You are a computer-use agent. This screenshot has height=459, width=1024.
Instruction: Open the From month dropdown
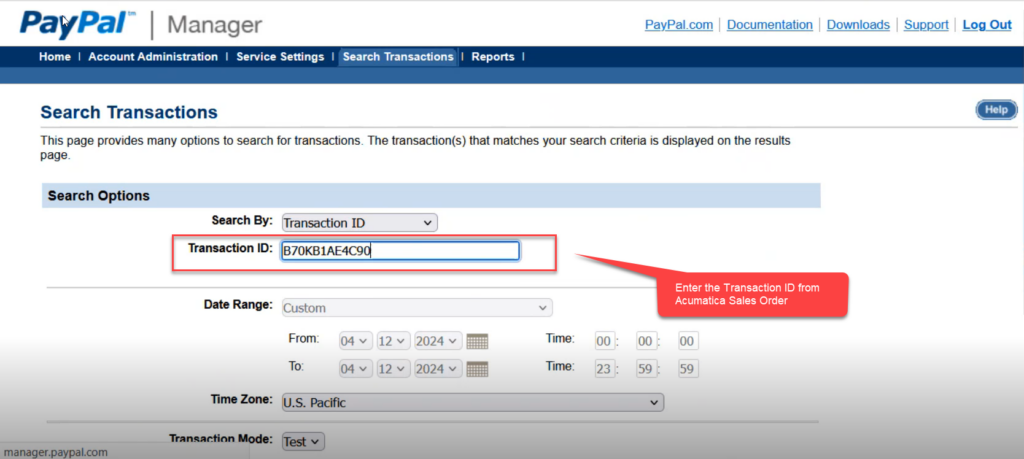pyautogui.click(x=355, y=341)
